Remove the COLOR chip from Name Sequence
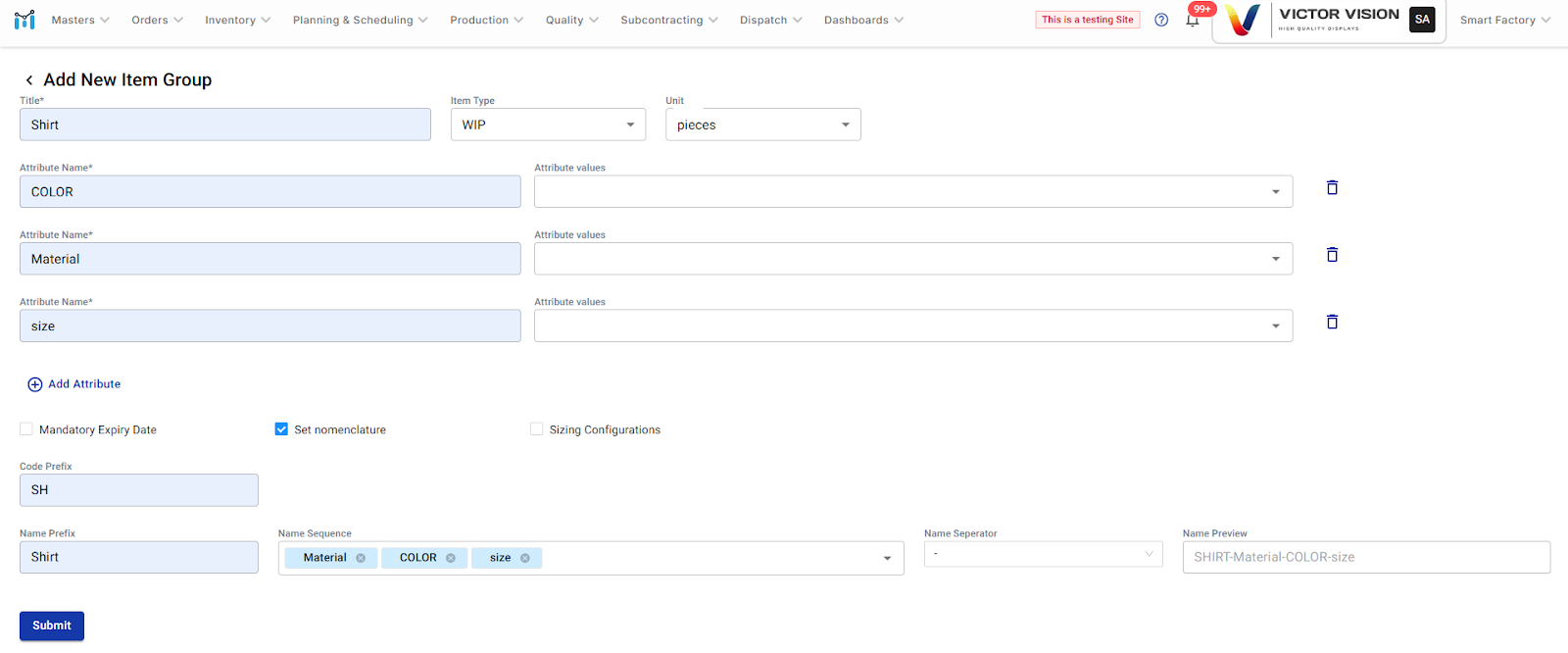 [451, 558]
